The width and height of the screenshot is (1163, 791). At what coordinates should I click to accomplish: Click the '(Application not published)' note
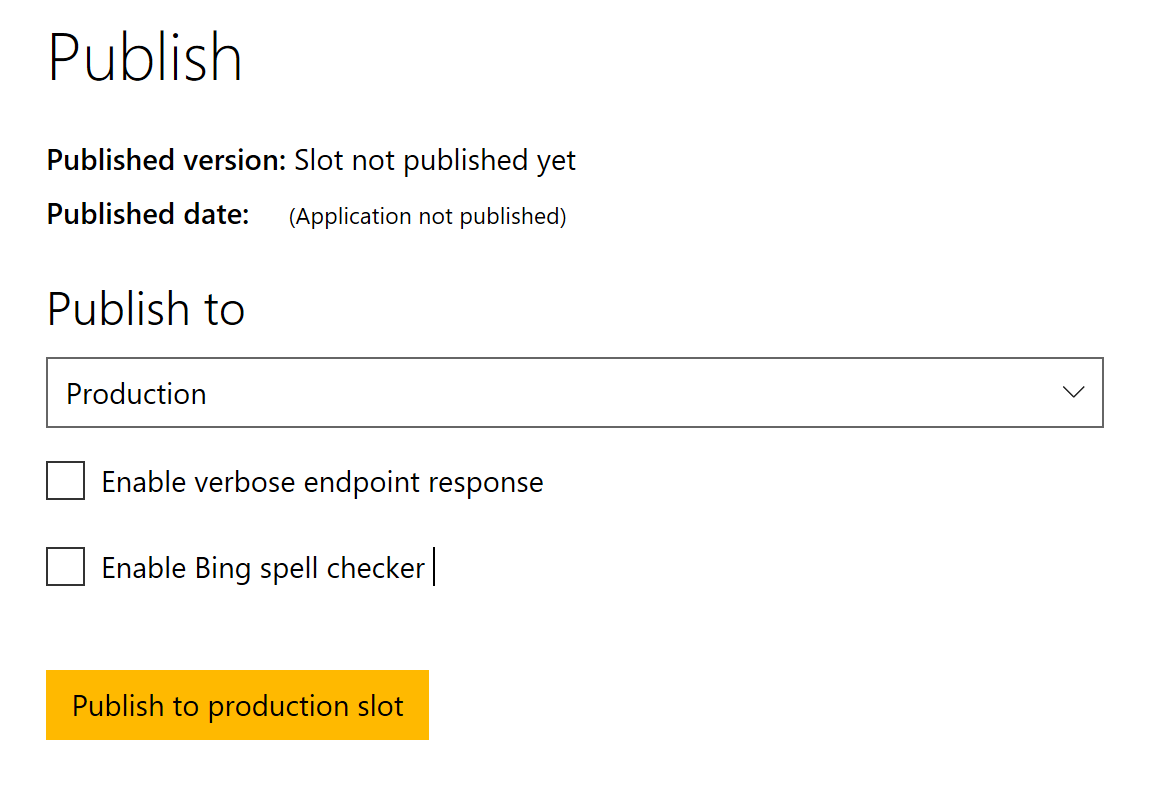pyautogui.click(x=427, y=216)
